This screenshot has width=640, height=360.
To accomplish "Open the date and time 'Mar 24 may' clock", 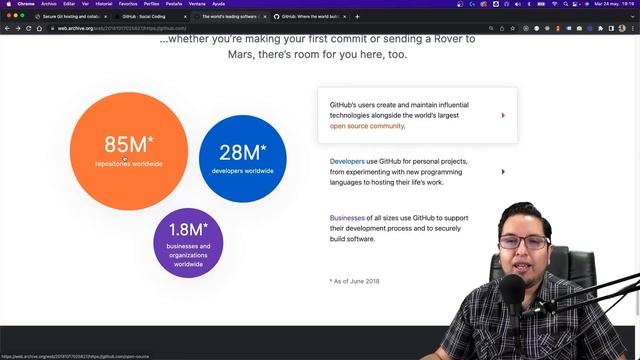I will (614, 4).
